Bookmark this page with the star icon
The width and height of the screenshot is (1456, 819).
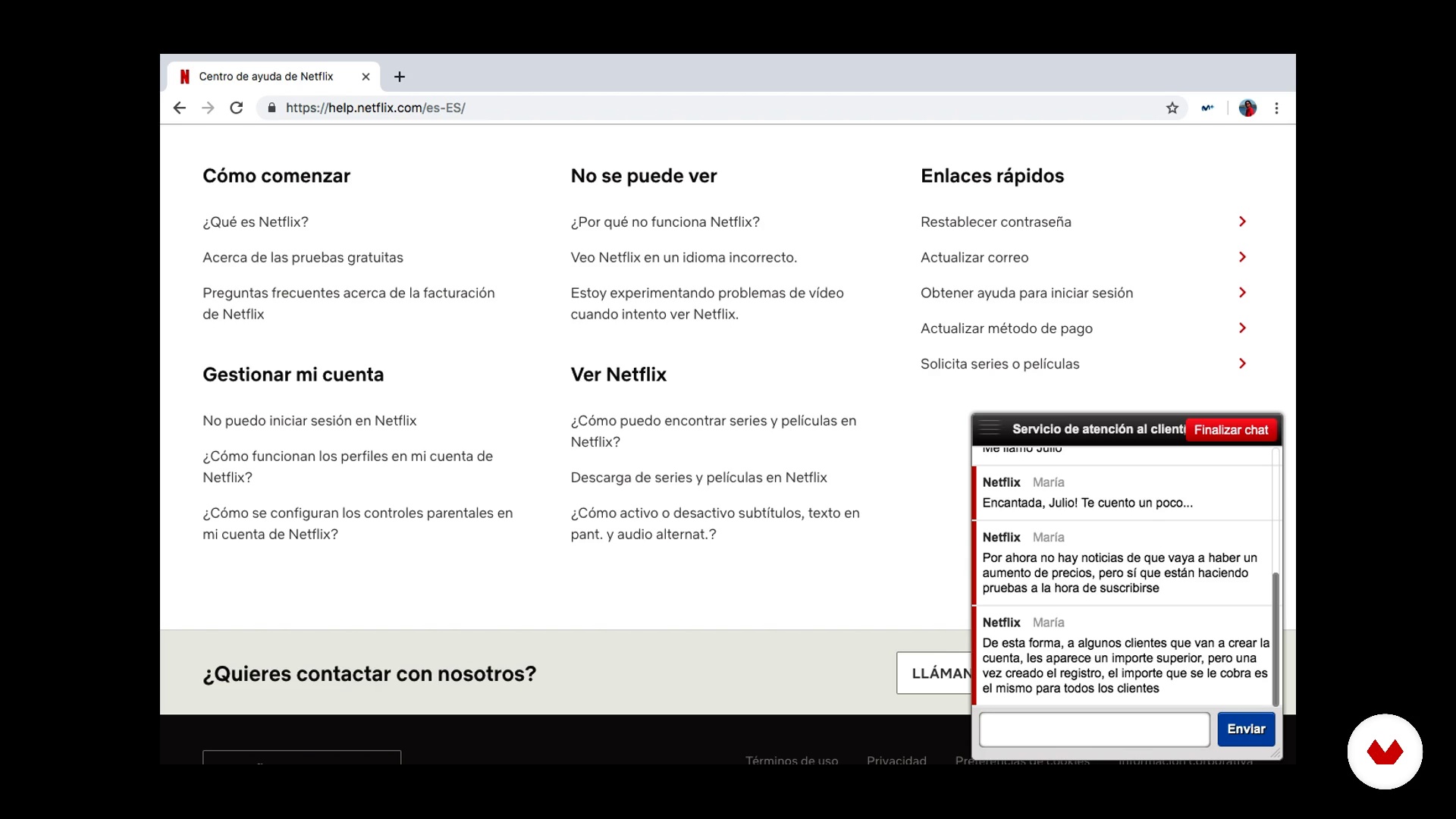1172,108
